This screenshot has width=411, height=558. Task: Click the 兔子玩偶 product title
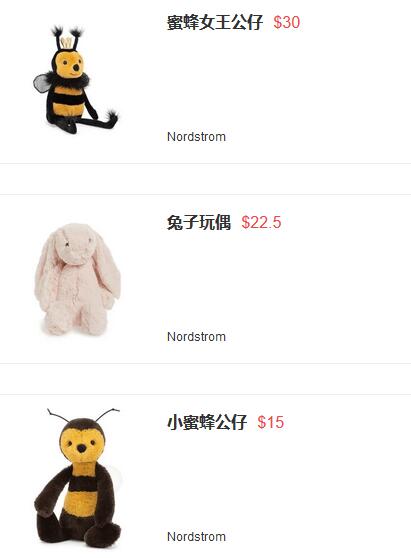coord(199,222)
